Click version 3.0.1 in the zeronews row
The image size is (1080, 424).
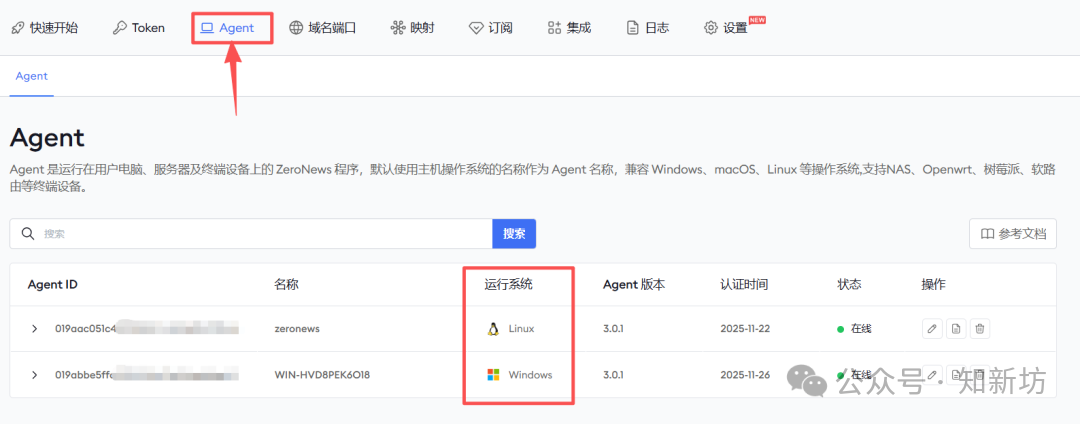[x=613, y=329]
